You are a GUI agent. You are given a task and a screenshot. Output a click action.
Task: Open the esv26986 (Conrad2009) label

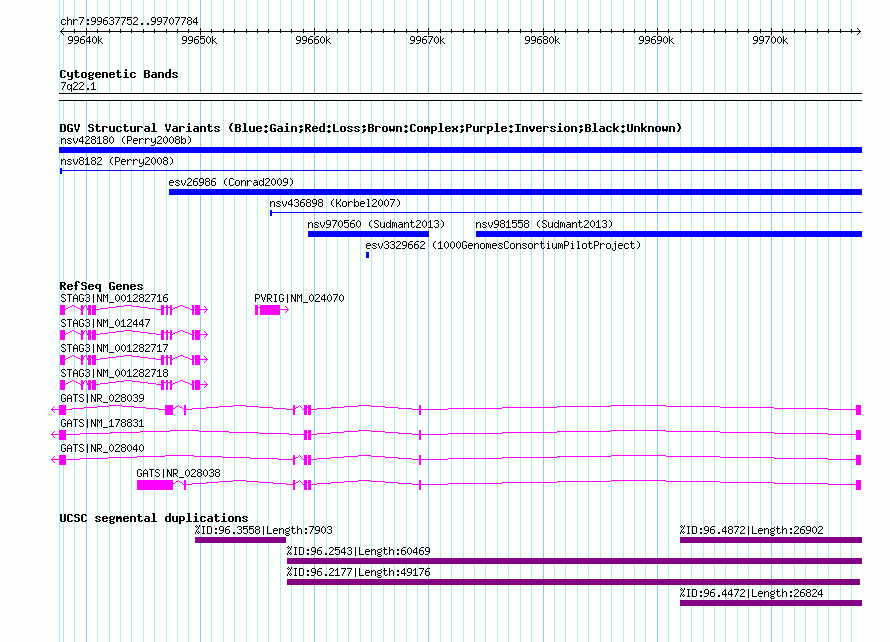(231, 182)
